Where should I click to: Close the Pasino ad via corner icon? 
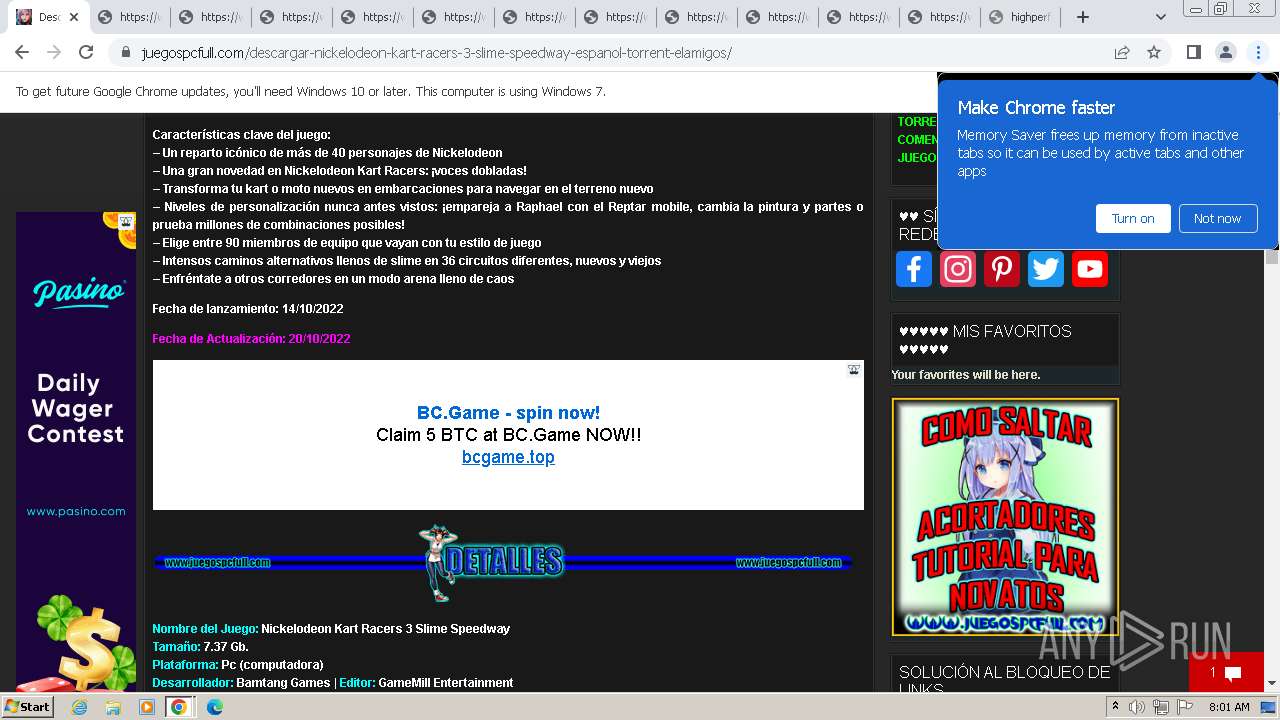(126, 222)
